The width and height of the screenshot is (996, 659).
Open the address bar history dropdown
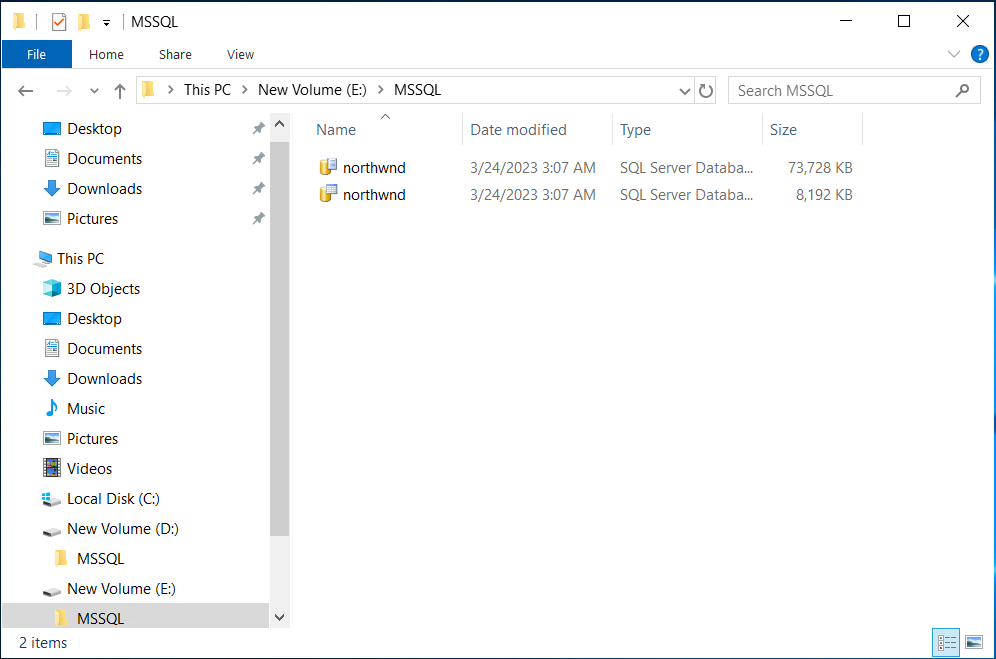pyautogui.click(x=684, y=90)
